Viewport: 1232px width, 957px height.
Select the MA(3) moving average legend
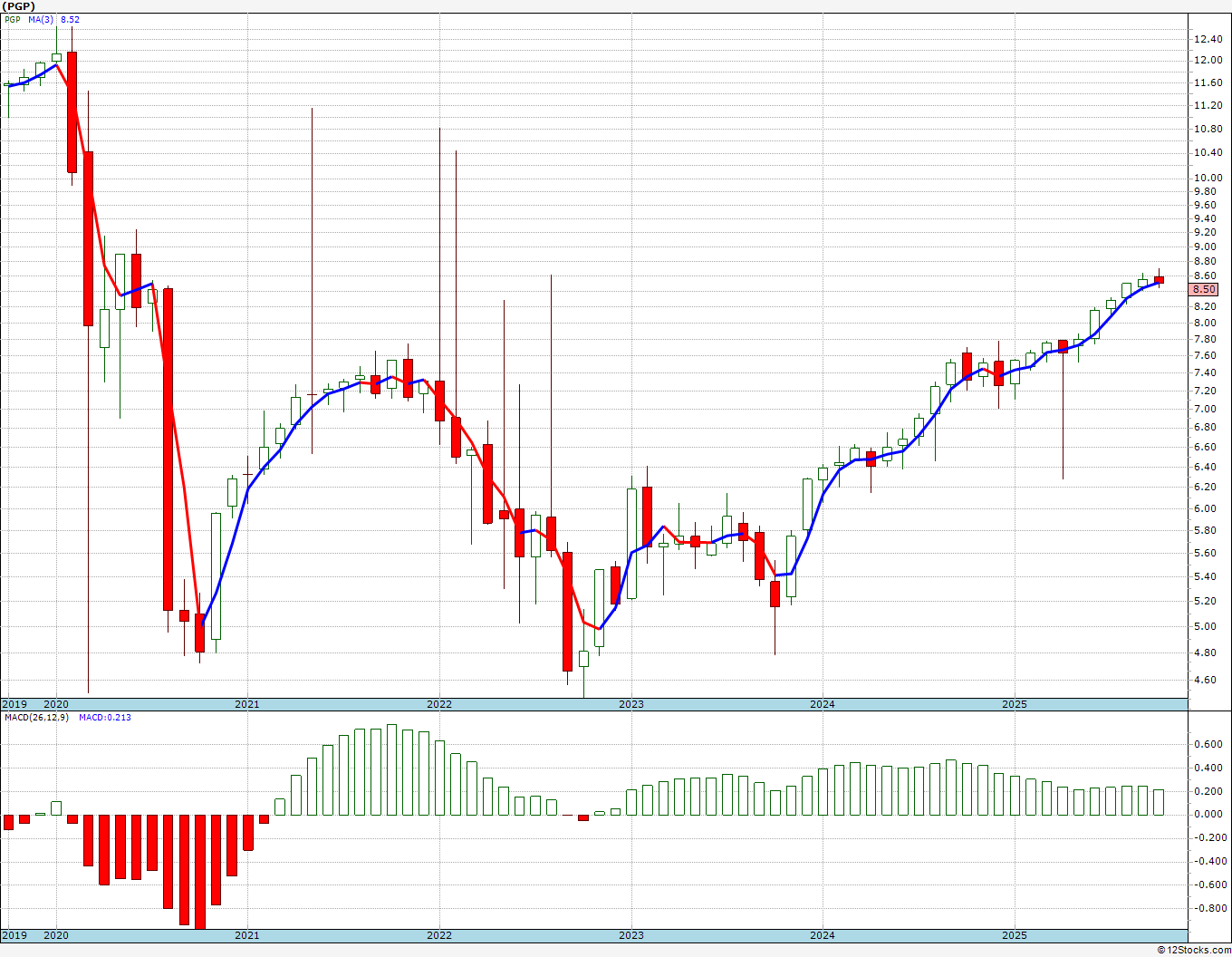point(41,19)
